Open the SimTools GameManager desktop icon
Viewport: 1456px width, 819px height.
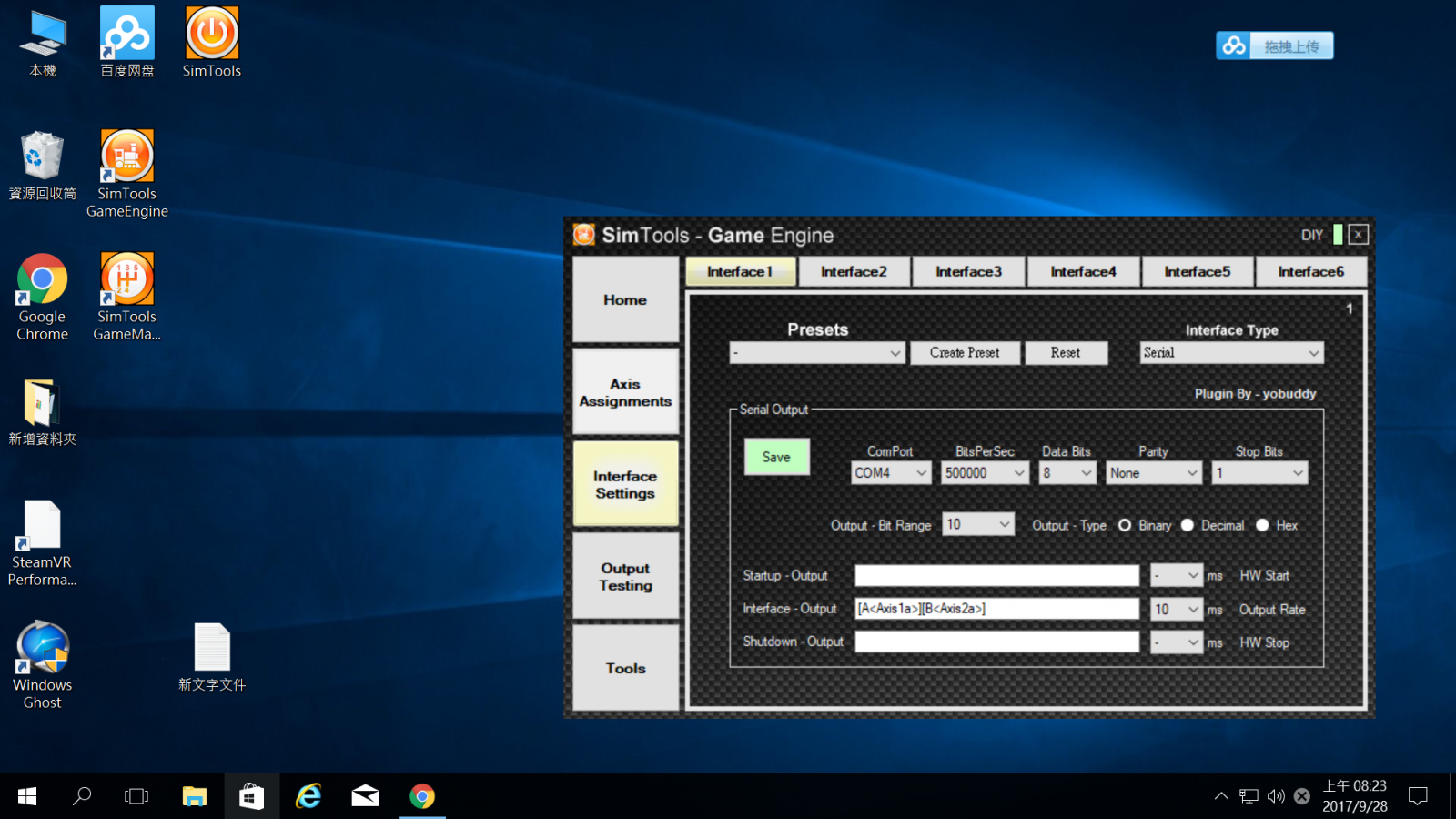tap(127, 297)
